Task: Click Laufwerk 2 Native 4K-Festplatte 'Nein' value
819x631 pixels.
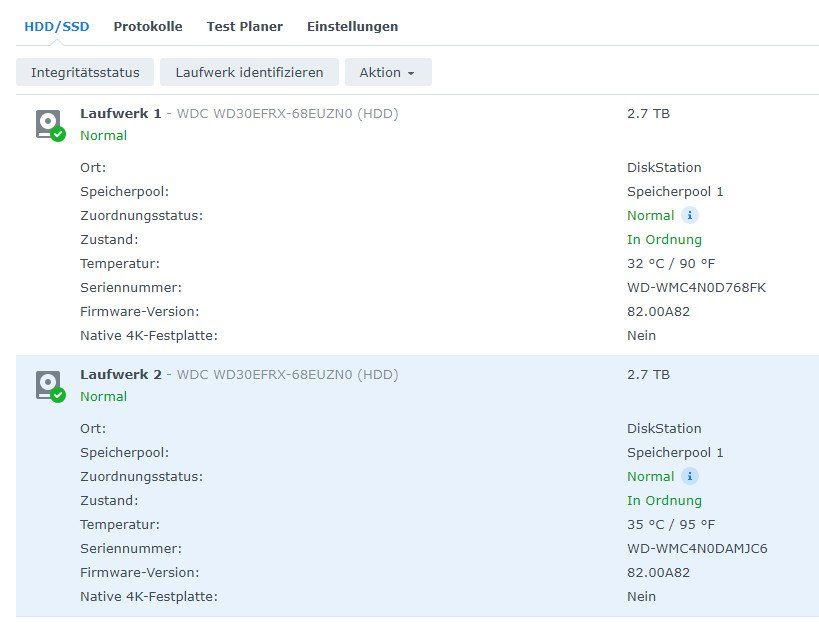Action: tap(641, 597)
